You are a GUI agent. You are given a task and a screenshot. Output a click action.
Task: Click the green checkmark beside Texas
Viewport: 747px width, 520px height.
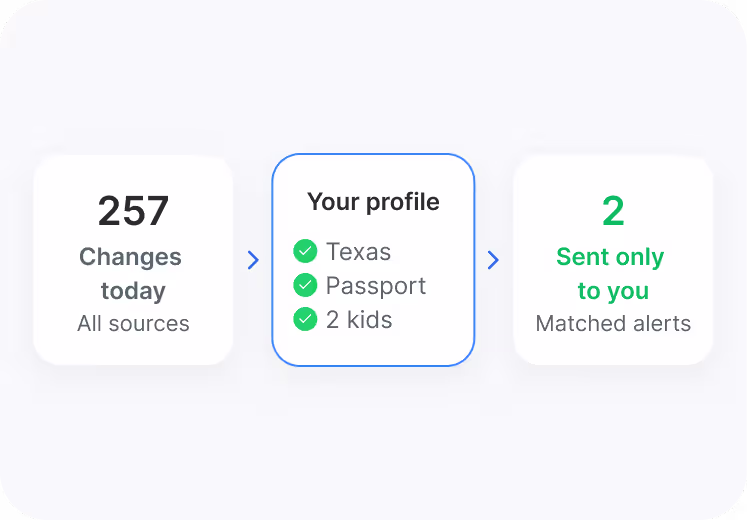[305, 251]
